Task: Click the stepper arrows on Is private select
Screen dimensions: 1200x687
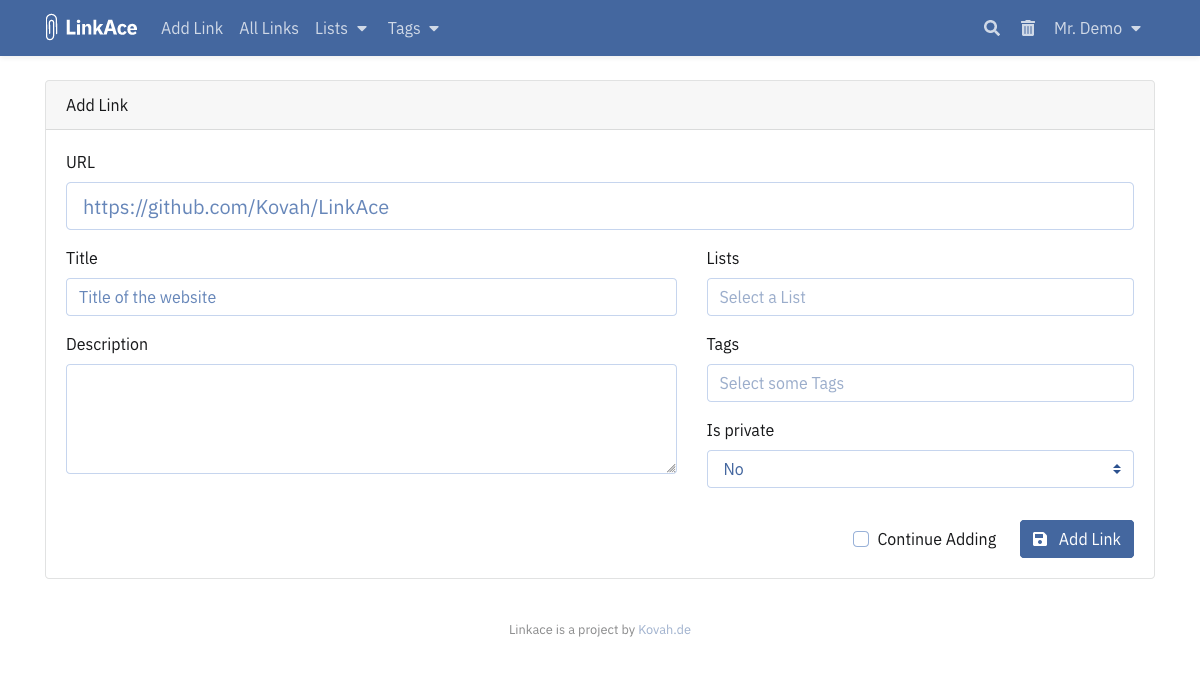Action: point(1117,468)
